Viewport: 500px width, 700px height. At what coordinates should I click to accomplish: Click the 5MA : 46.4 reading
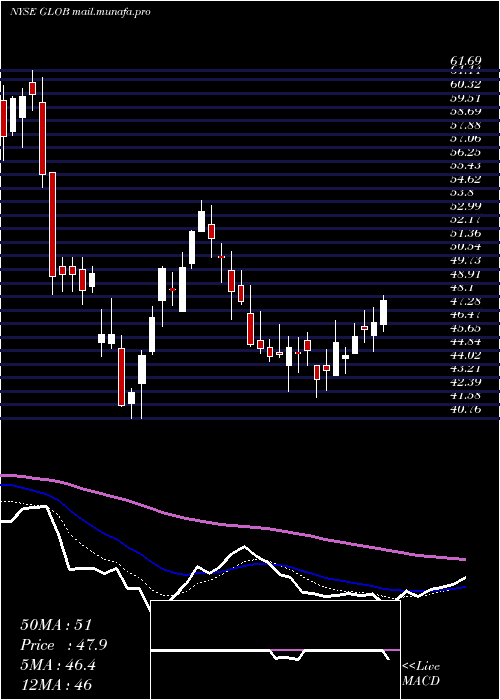point(58,665)
